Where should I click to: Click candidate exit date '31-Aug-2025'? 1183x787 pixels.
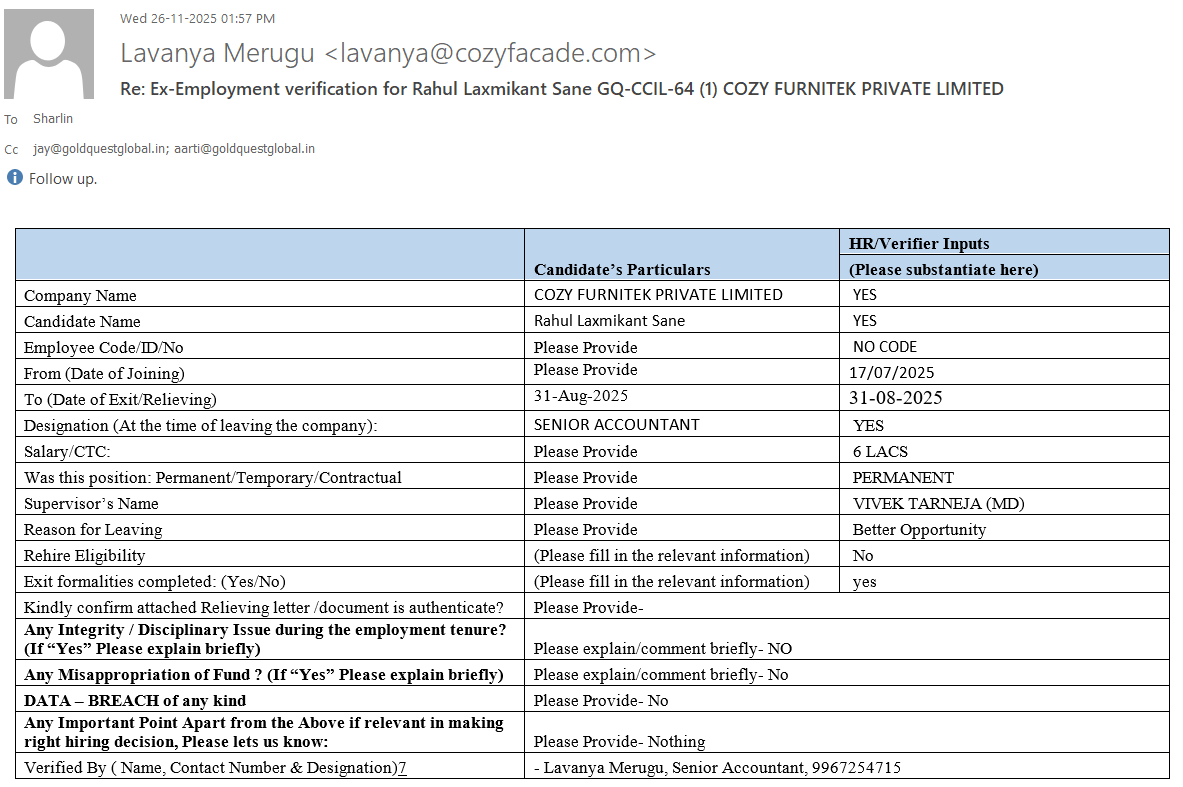point(580,395)
